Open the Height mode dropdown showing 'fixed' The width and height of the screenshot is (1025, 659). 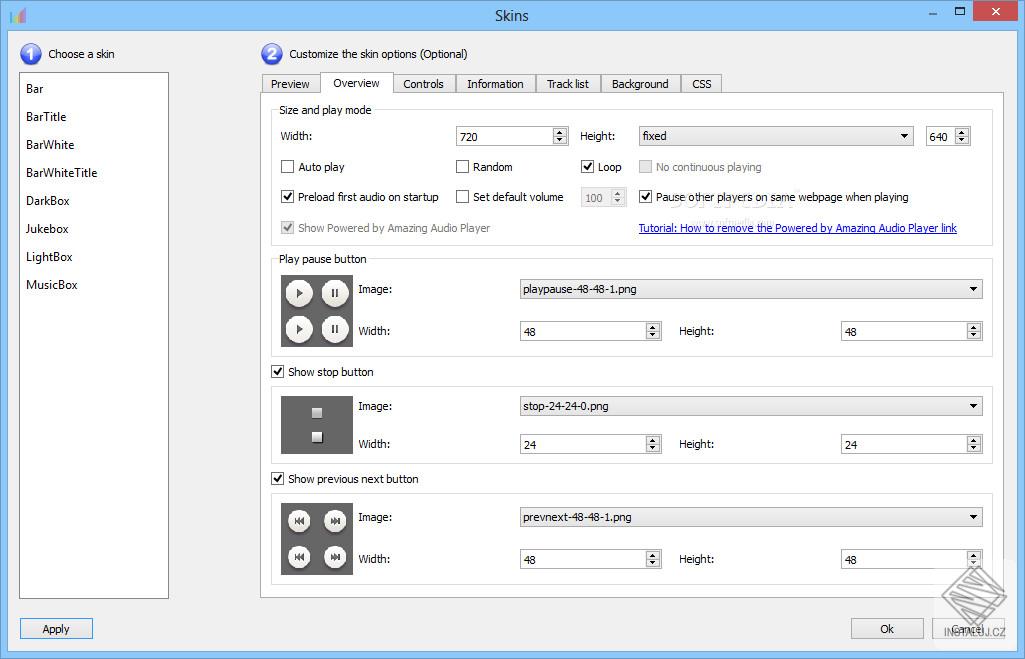pyautogui.click(x=907, y=136)
